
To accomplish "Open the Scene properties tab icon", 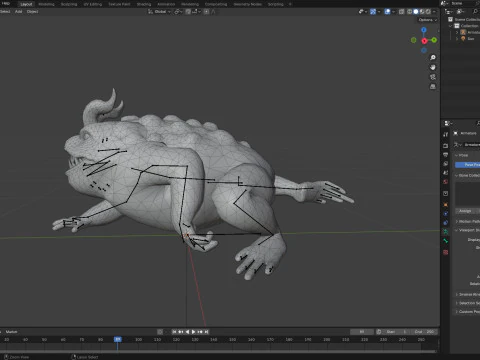I will [x=446, y=173].
